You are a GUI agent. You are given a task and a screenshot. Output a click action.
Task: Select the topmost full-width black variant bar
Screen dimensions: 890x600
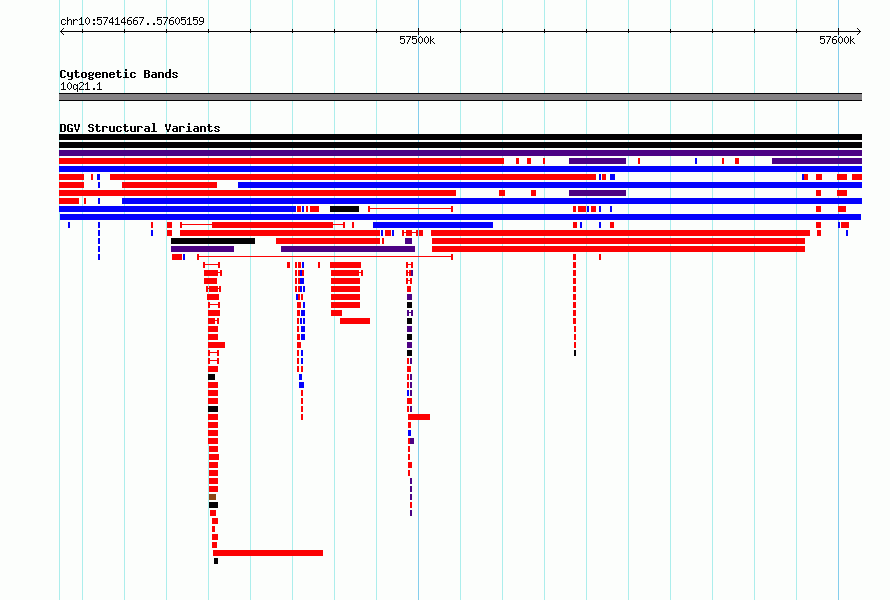point(460,137)
